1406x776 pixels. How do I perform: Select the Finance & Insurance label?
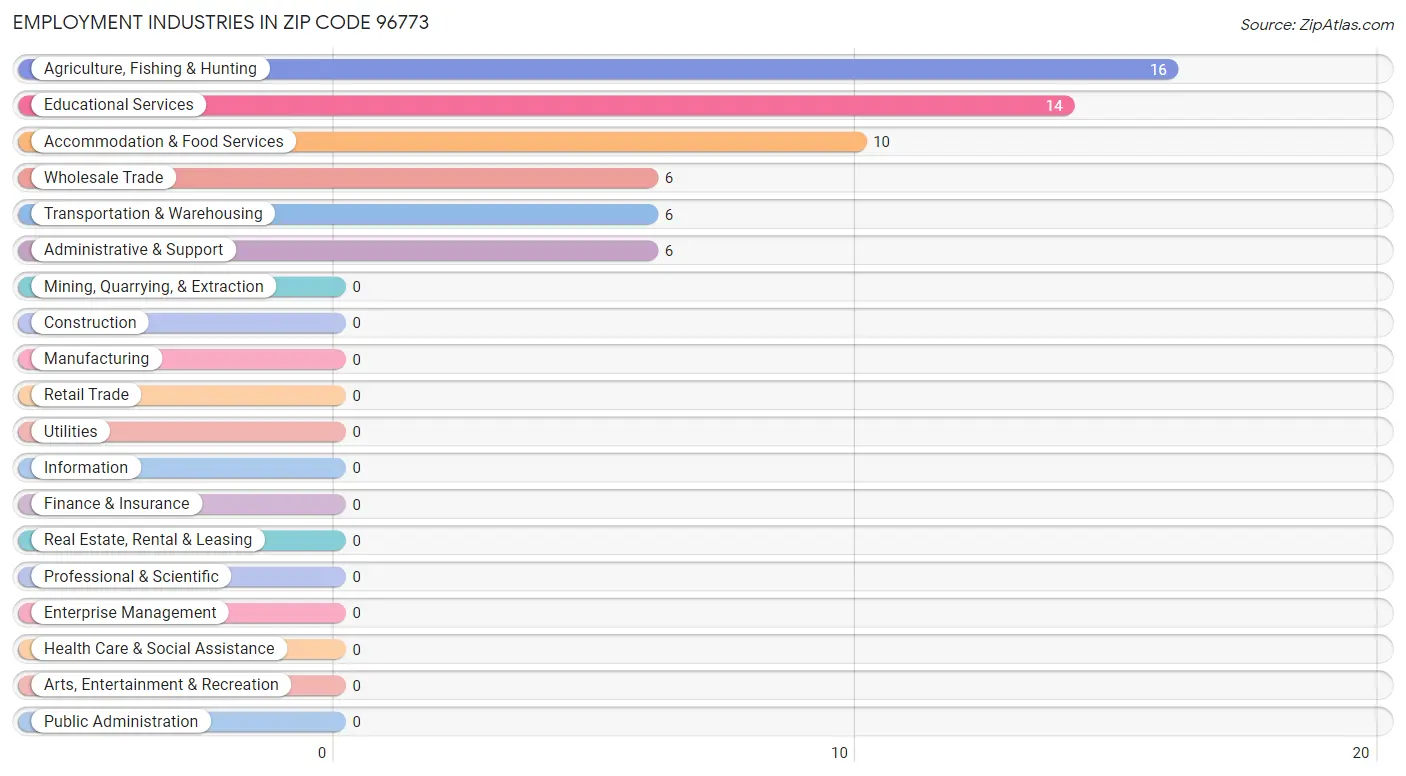[x=117, y=504]
